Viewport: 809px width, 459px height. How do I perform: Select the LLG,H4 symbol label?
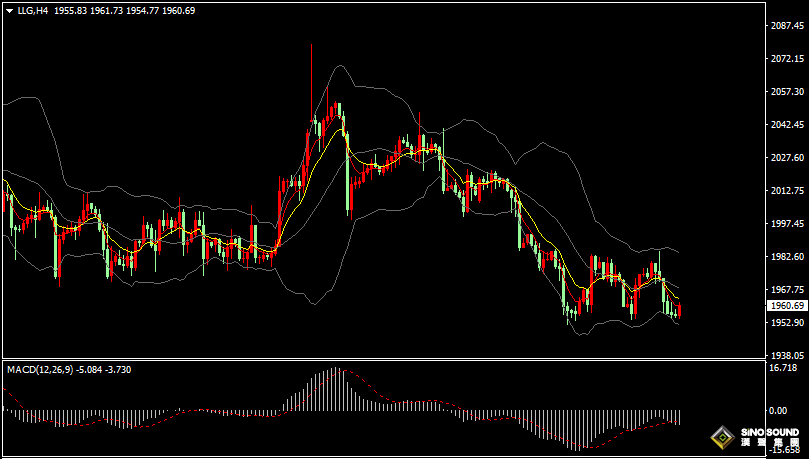point(33,10)
